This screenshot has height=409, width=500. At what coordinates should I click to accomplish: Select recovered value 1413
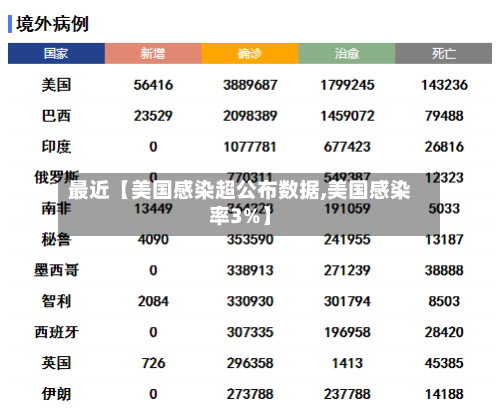click(x=347, y=363)
